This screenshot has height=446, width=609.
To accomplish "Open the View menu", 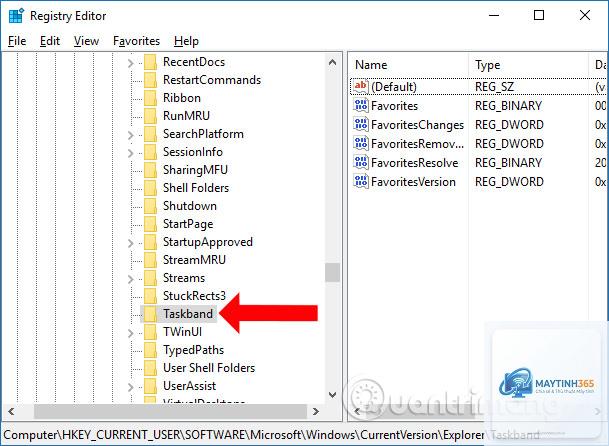I will 86,41.
